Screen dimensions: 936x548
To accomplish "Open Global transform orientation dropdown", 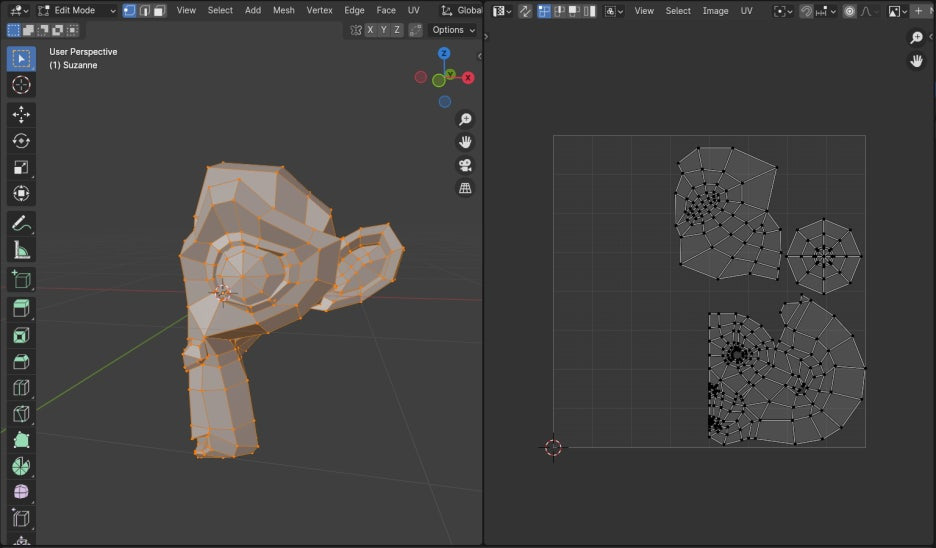I will [461, 11].
